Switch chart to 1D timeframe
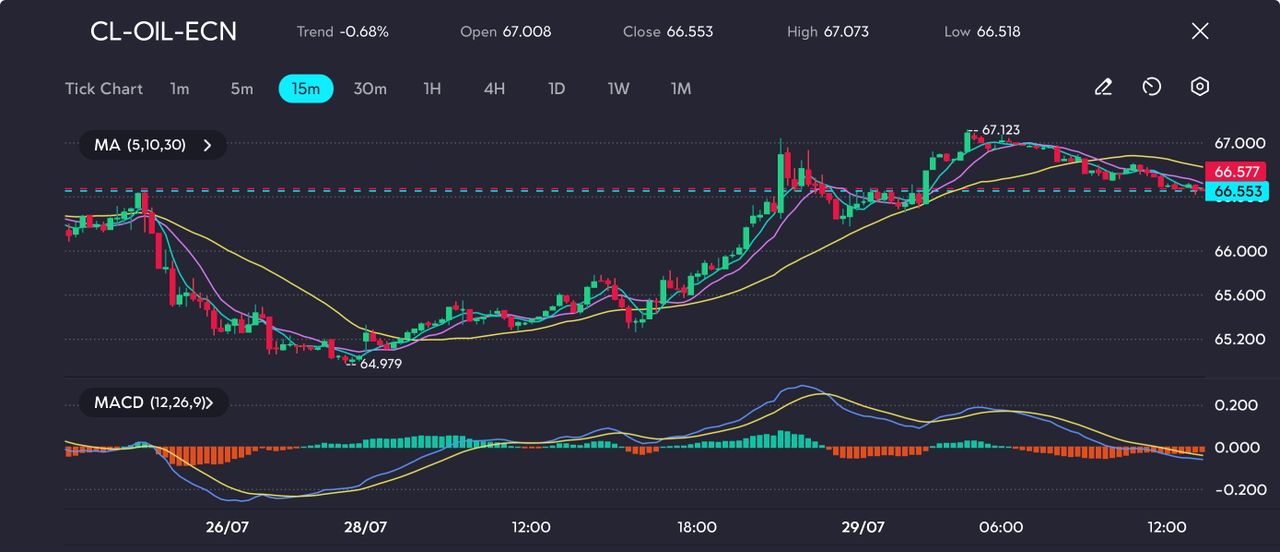1280x552 pixels. point(557,89)
